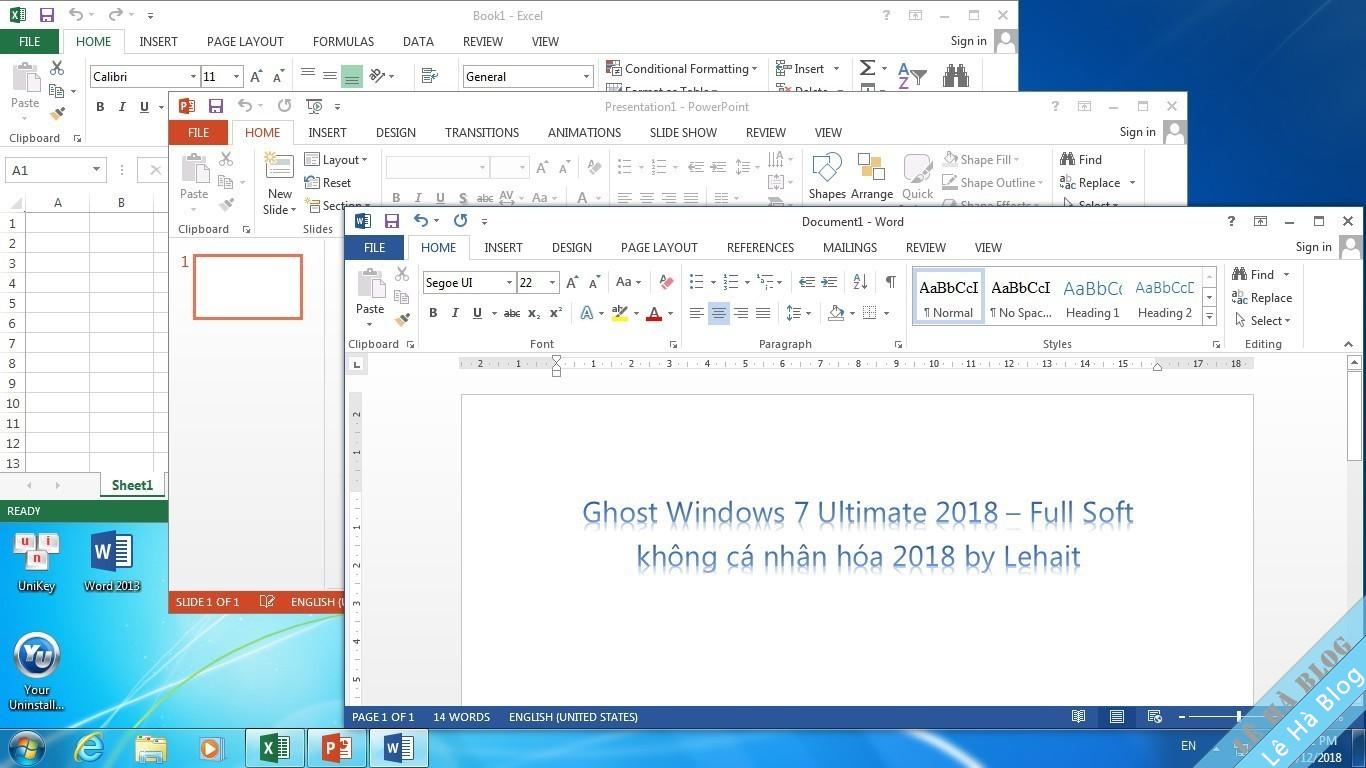Open the General number format dropdown in Excel
1366x768 pixels.
(x=586, y=77)
